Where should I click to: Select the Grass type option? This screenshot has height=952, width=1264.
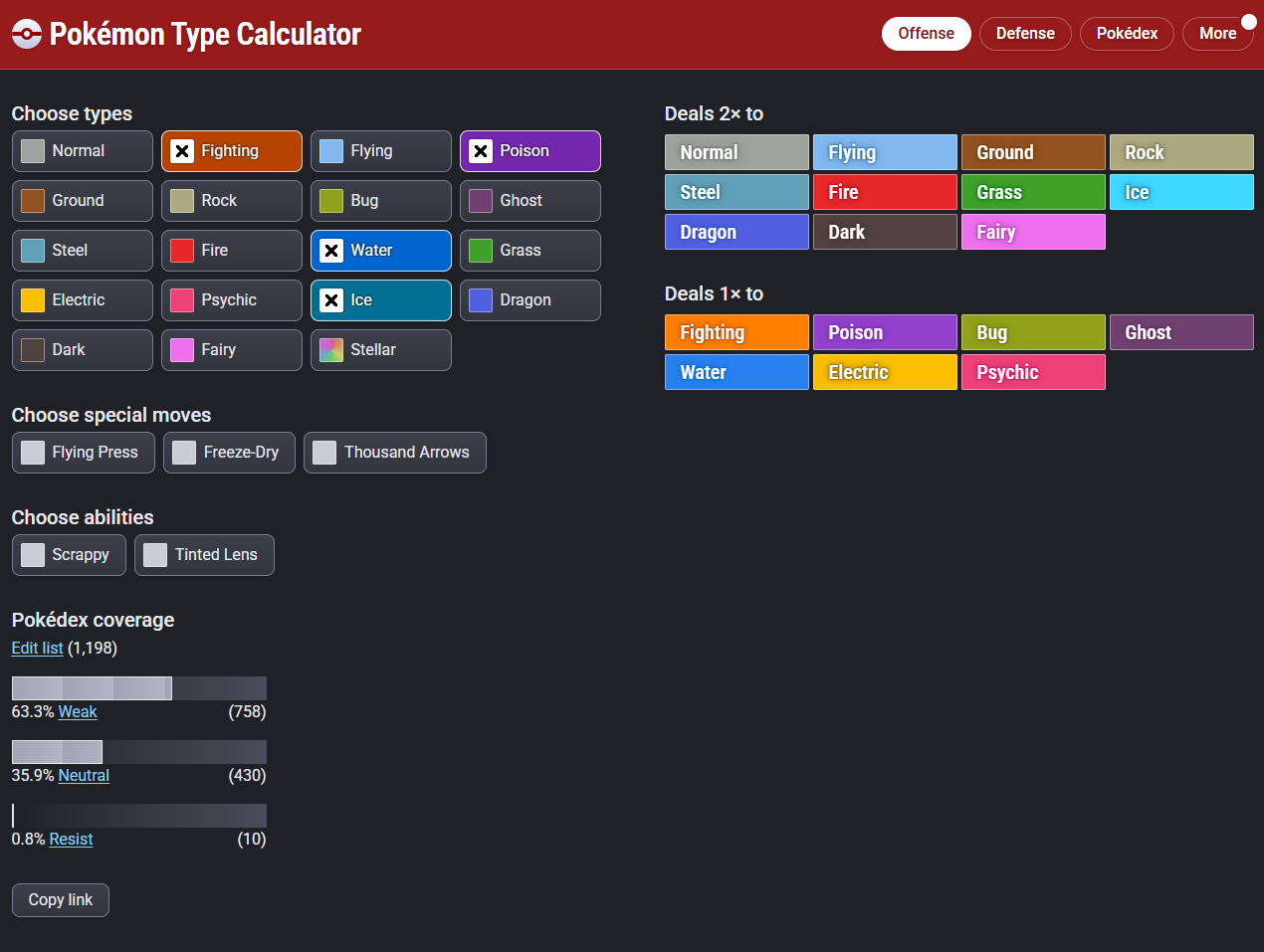click(530, 251)
